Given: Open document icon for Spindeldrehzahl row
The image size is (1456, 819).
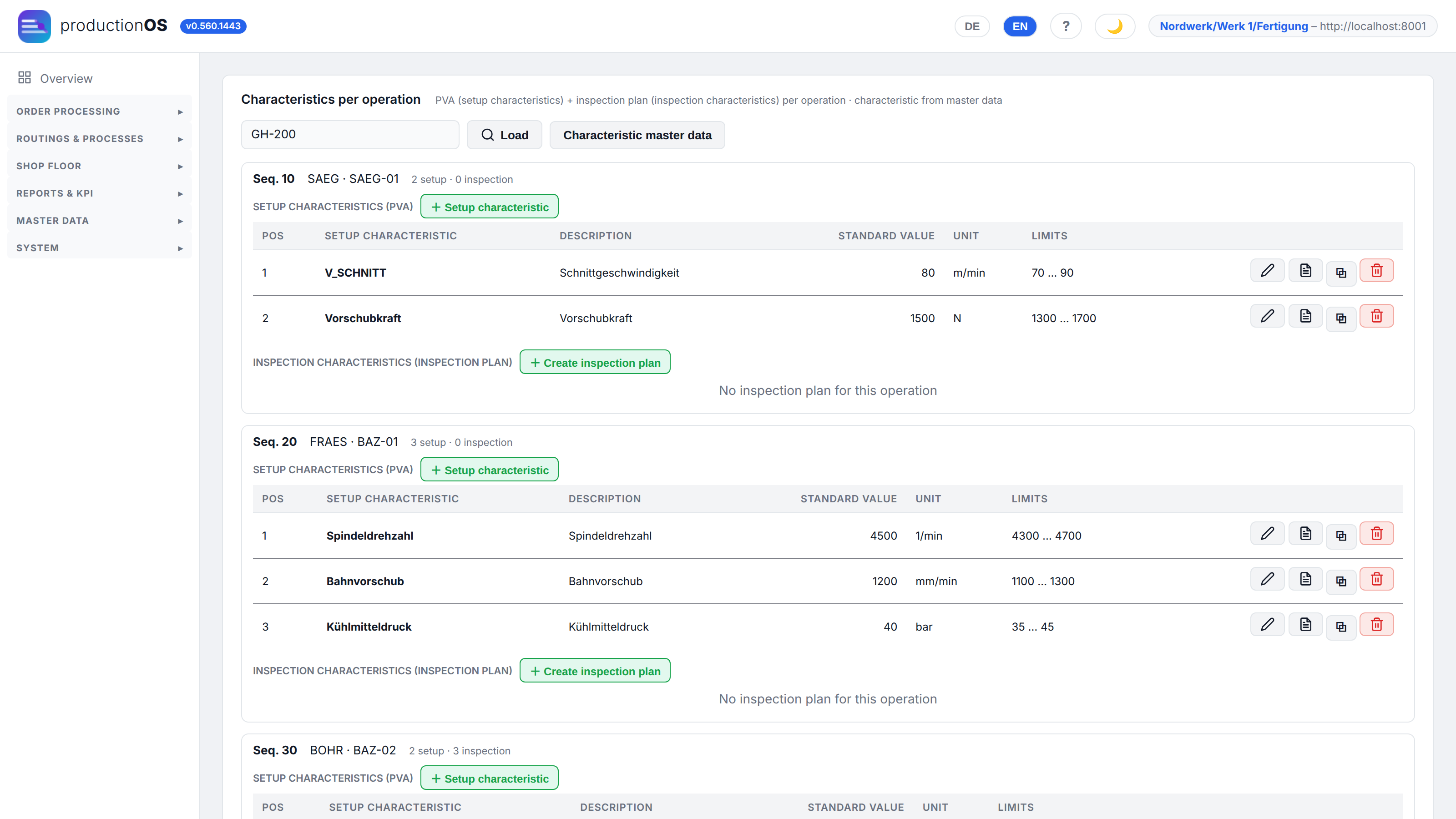Looking at the screenshot, I should pyautogui.click(x=1305, y=534).
